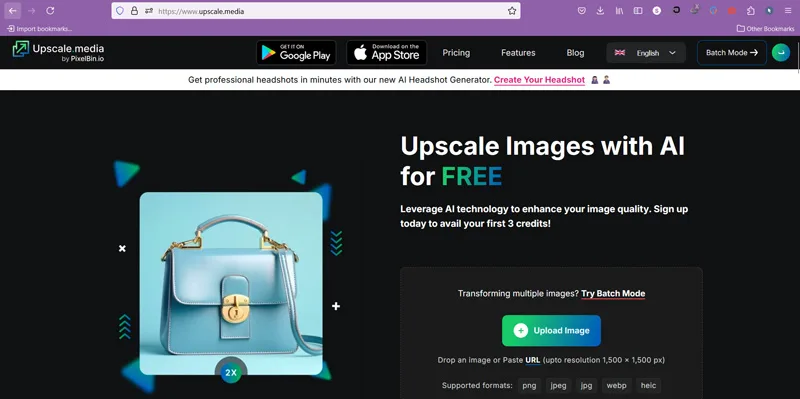
Task: Click the jpeg format tag
Action: [558, 385]
